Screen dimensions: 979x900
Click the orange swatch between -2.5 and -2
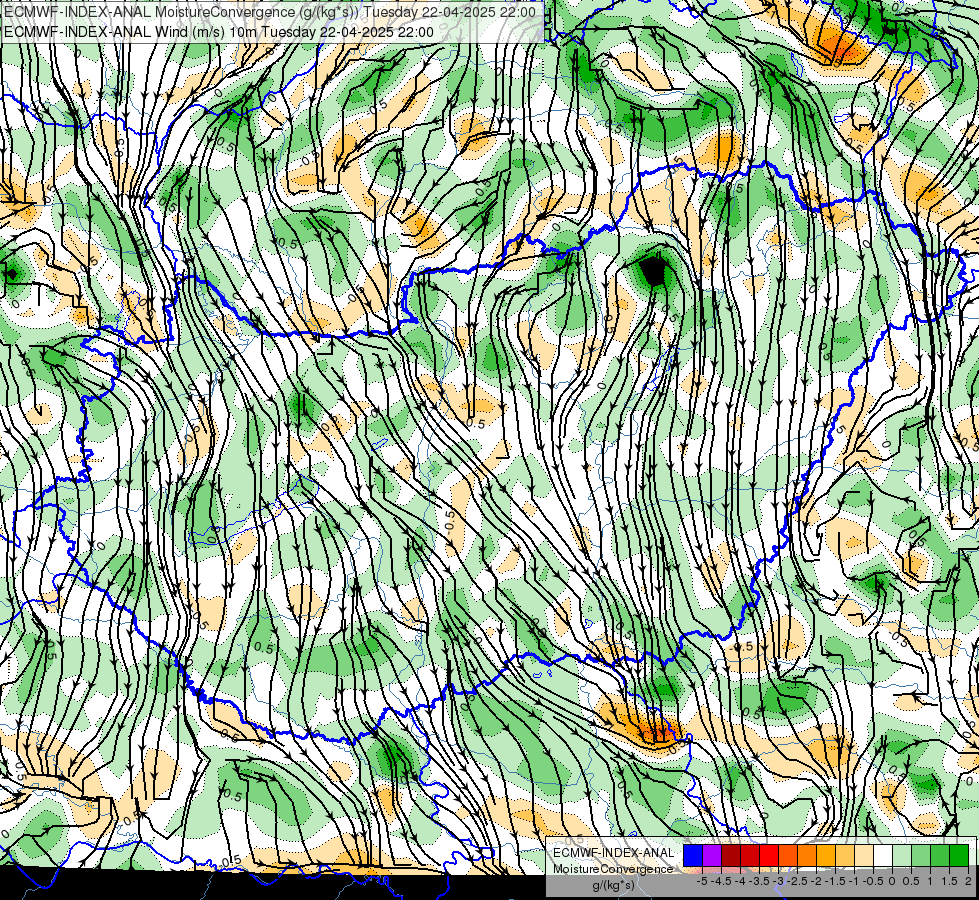807,855
